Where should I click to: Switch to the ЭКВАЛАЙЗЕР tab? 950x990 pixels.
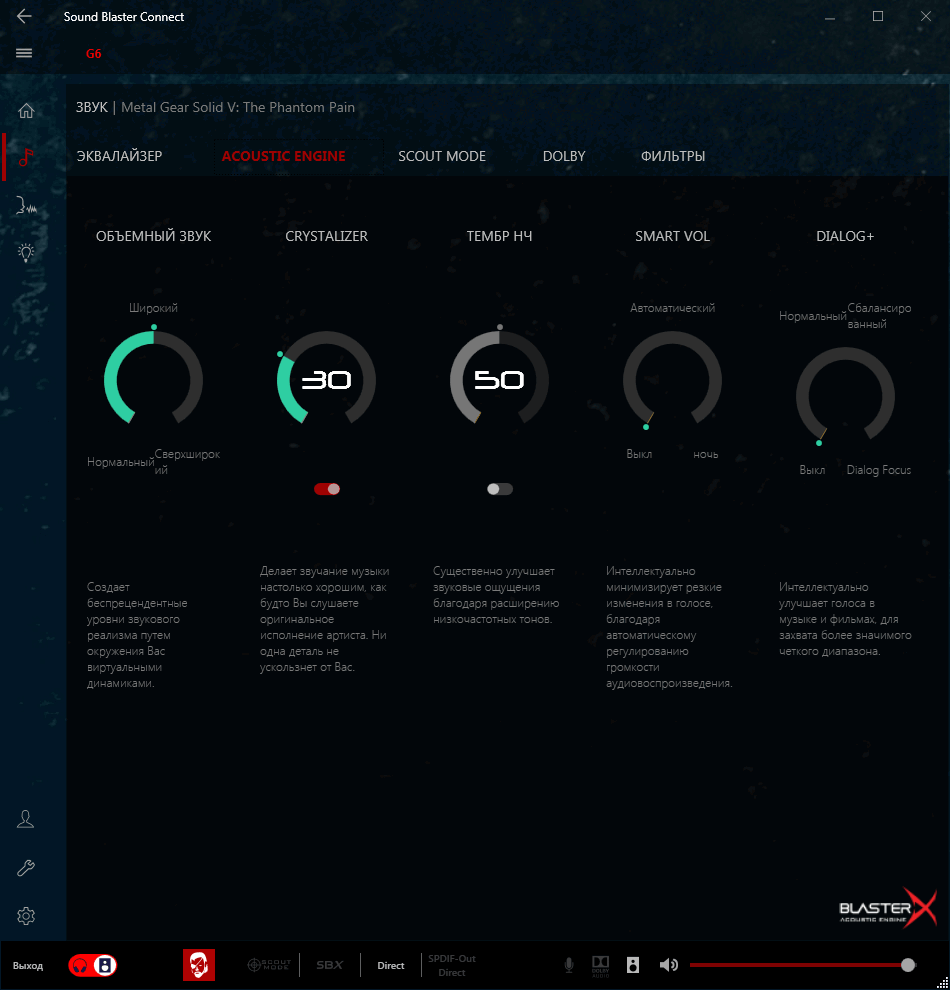(x=119, y=156)
